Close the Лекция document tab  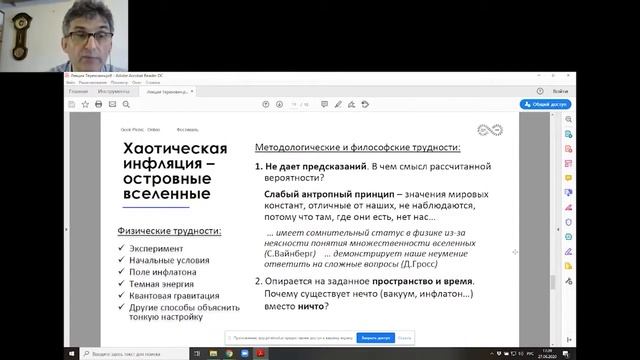(192, 91)
